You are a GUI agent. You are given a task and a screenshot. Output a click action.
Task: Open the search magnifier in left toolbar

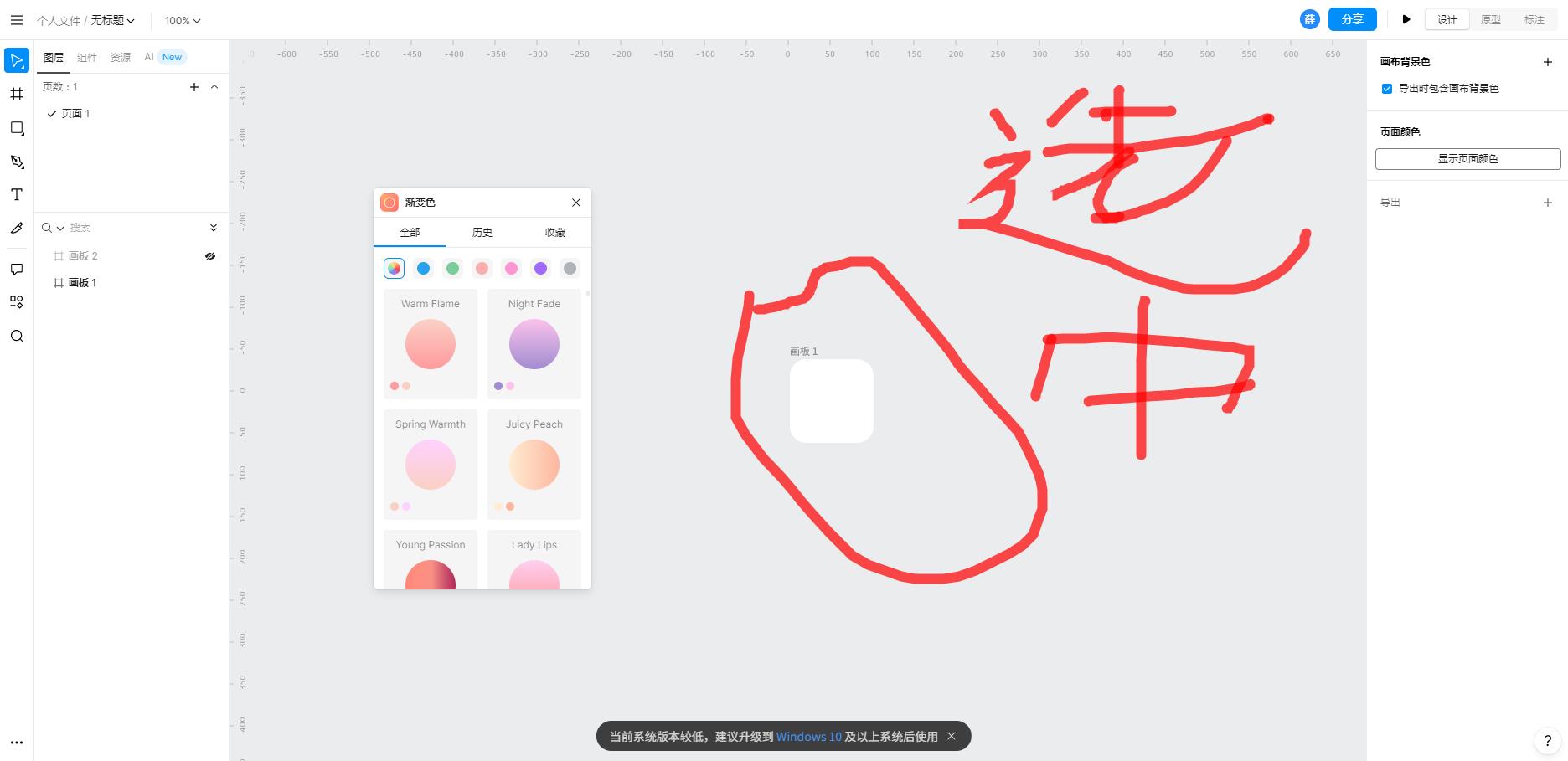point(17,337)
